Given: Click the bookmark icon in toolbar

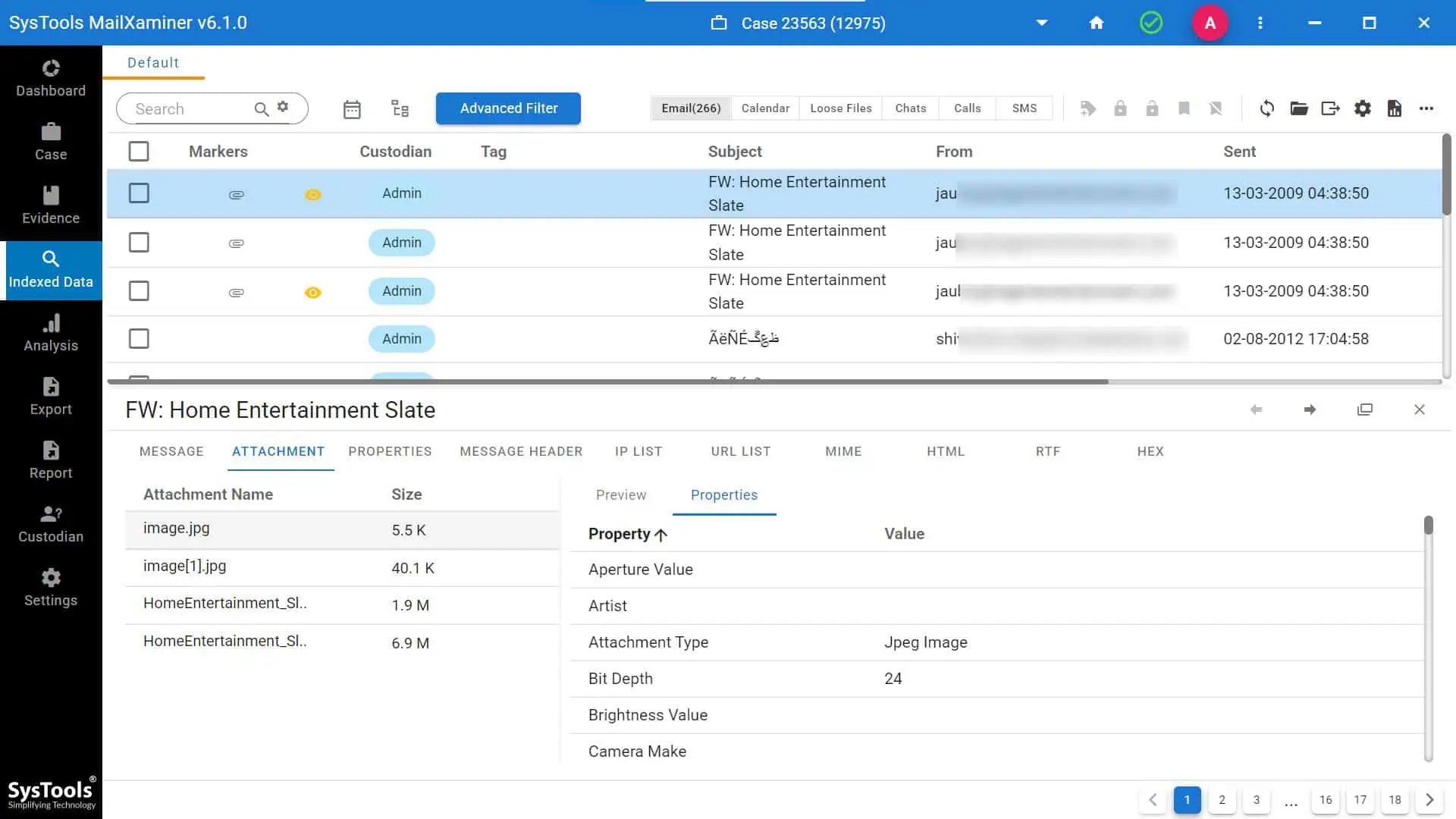Looking at the screenshot, I should [x=1184, y=108].
